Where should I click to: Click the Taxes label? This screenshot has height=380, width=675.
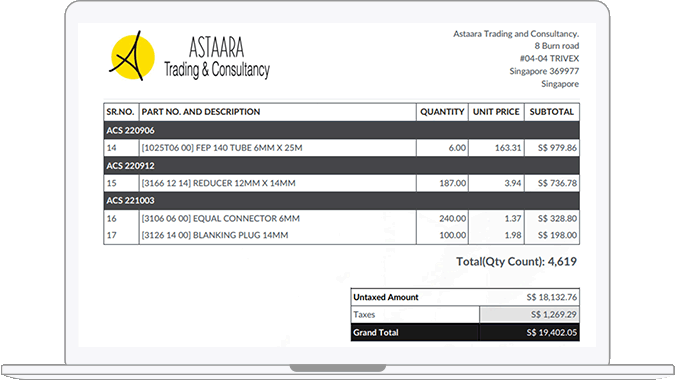pyautogui.click(x=364, y=315)
